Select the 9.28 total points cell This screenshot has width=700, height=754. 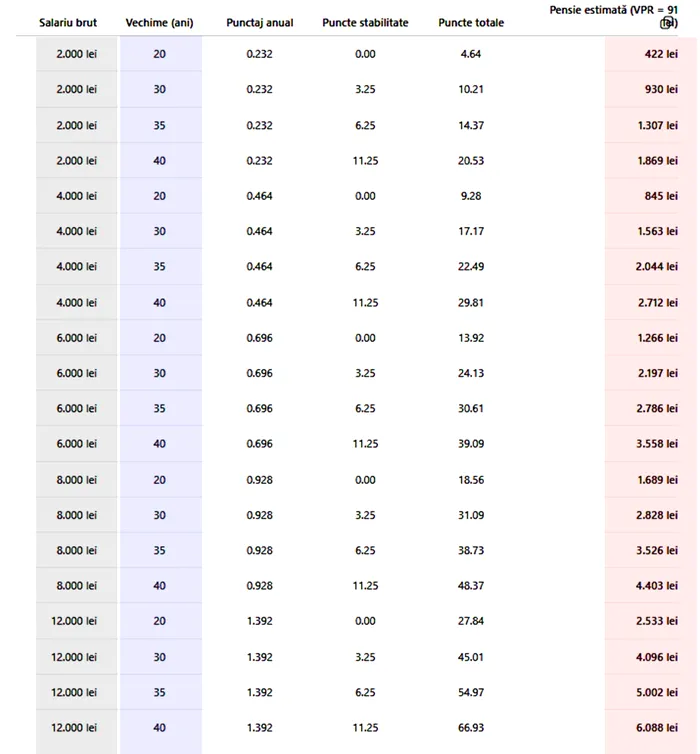(471, 196)
